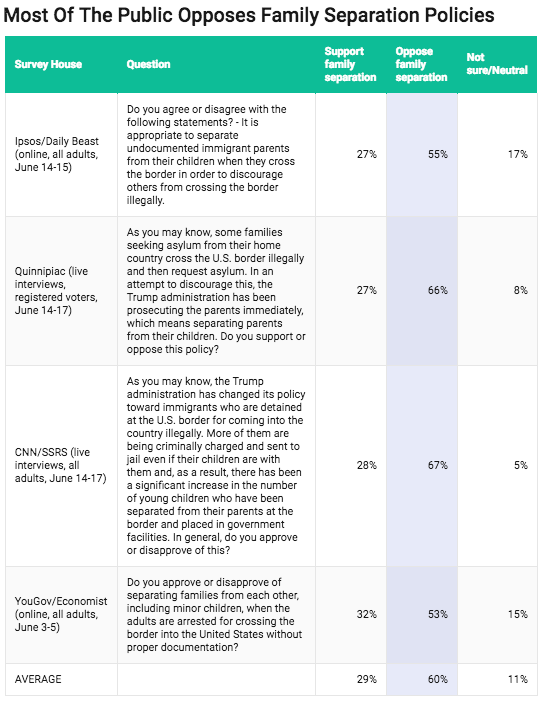The height and width of the screenshot is (703, 550).
Task: Click the Ipsos/Daily Beast survey cell
Action: (x=57, y=154)
